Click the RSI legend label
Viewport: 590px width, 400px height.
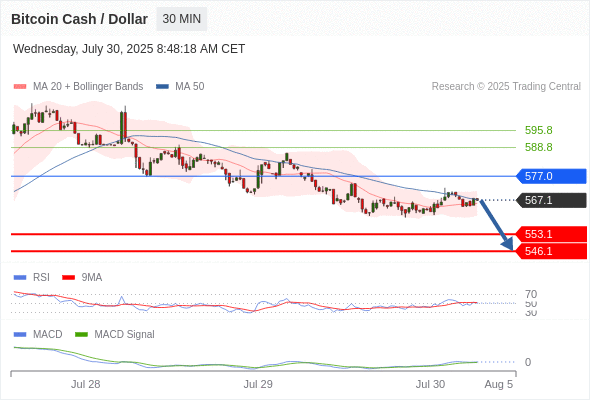pyautogui.click(x=41, y=278)
